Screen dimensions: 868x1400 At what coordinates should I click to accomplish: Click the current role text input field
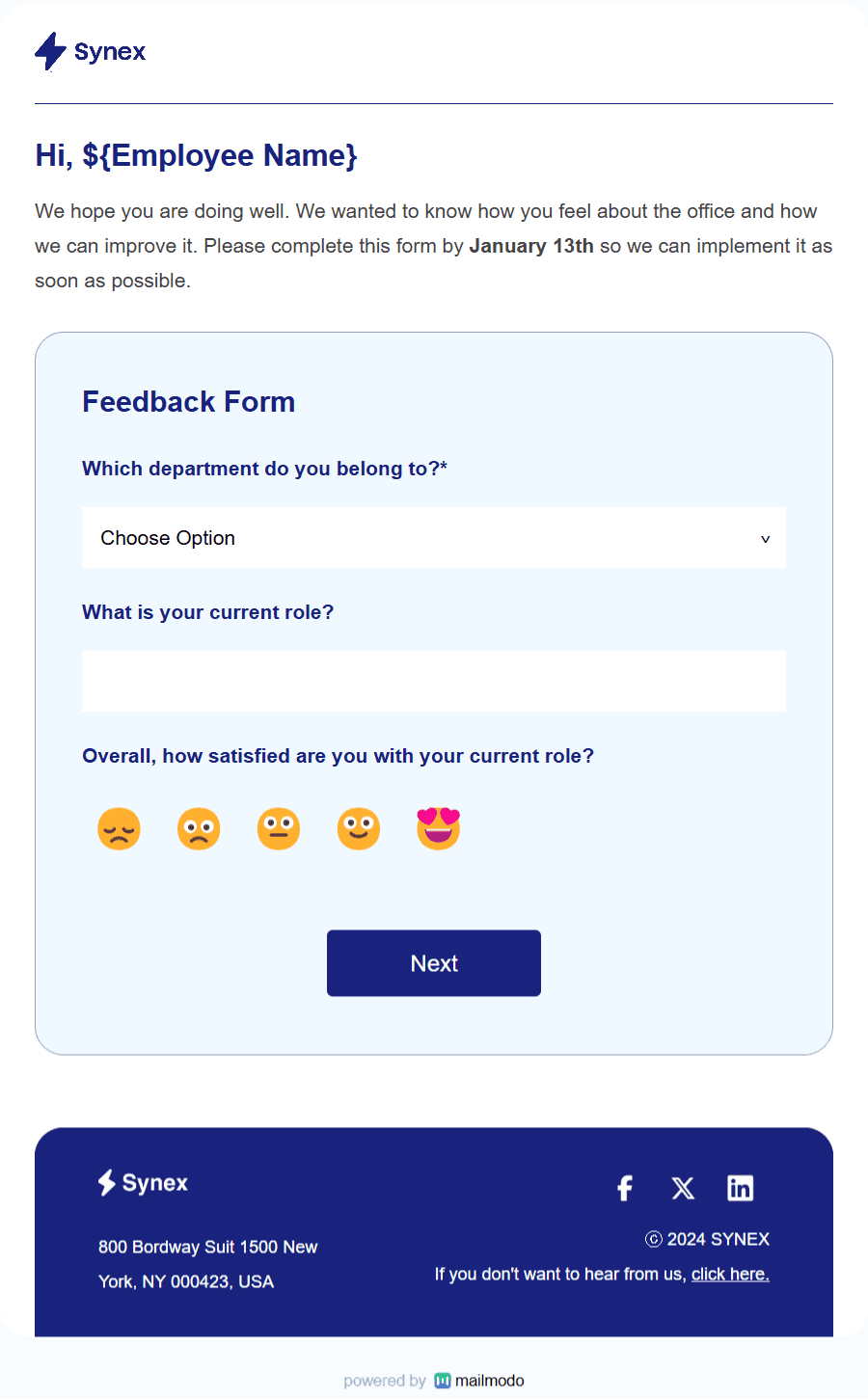tap(433, 681)
